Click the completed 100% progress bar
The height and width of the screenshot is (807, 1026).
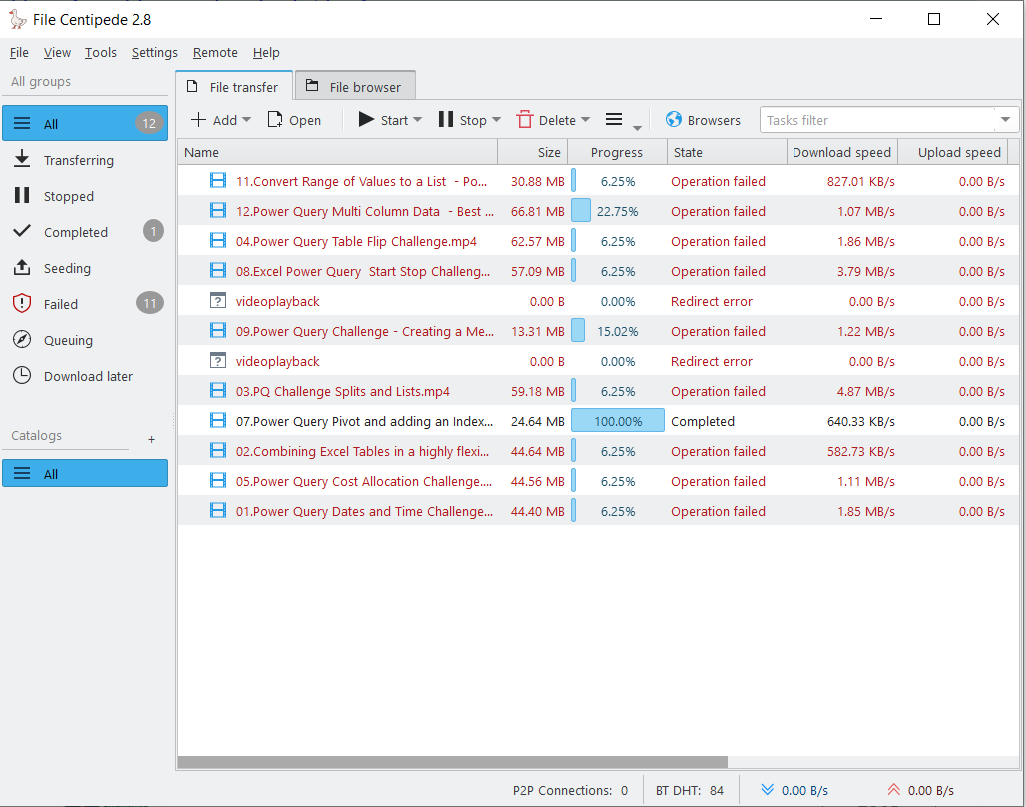click(x=617, y=420)
